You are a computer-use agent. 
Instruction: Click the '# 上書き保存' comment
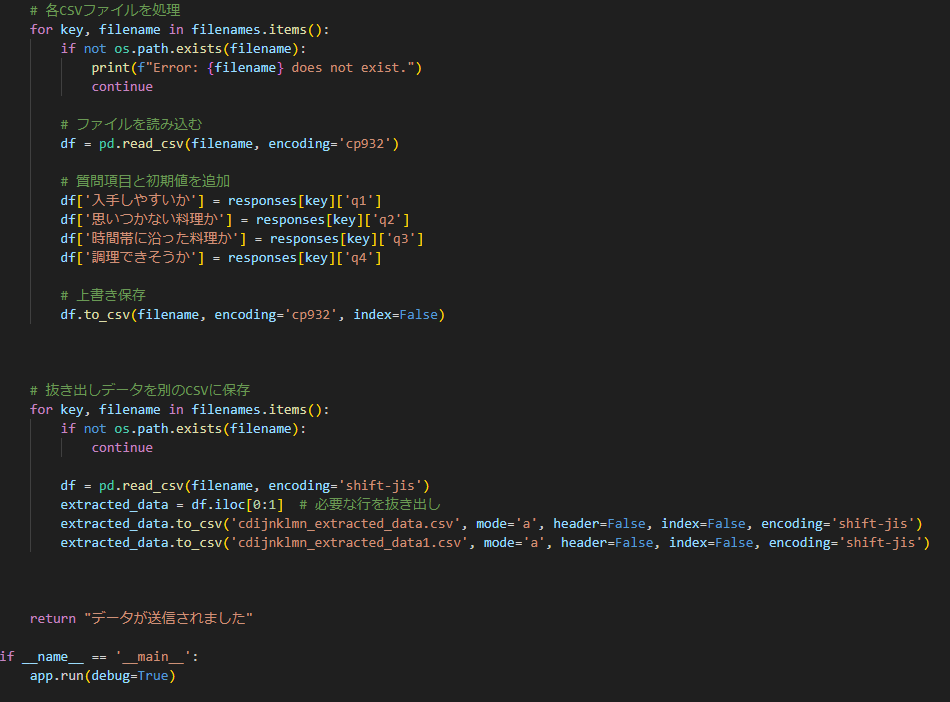click(x=103, y=295)
